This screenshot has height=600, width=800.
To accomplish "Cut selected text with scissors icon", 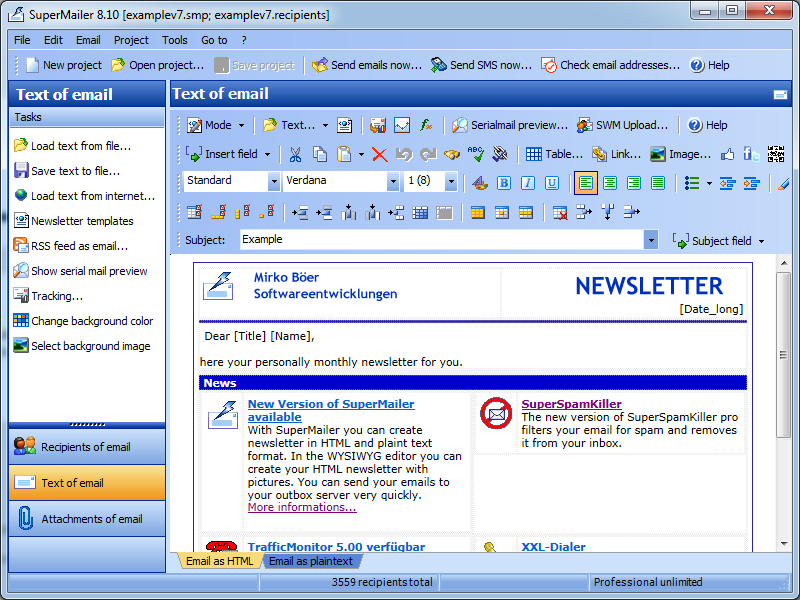I will [295, 154].
